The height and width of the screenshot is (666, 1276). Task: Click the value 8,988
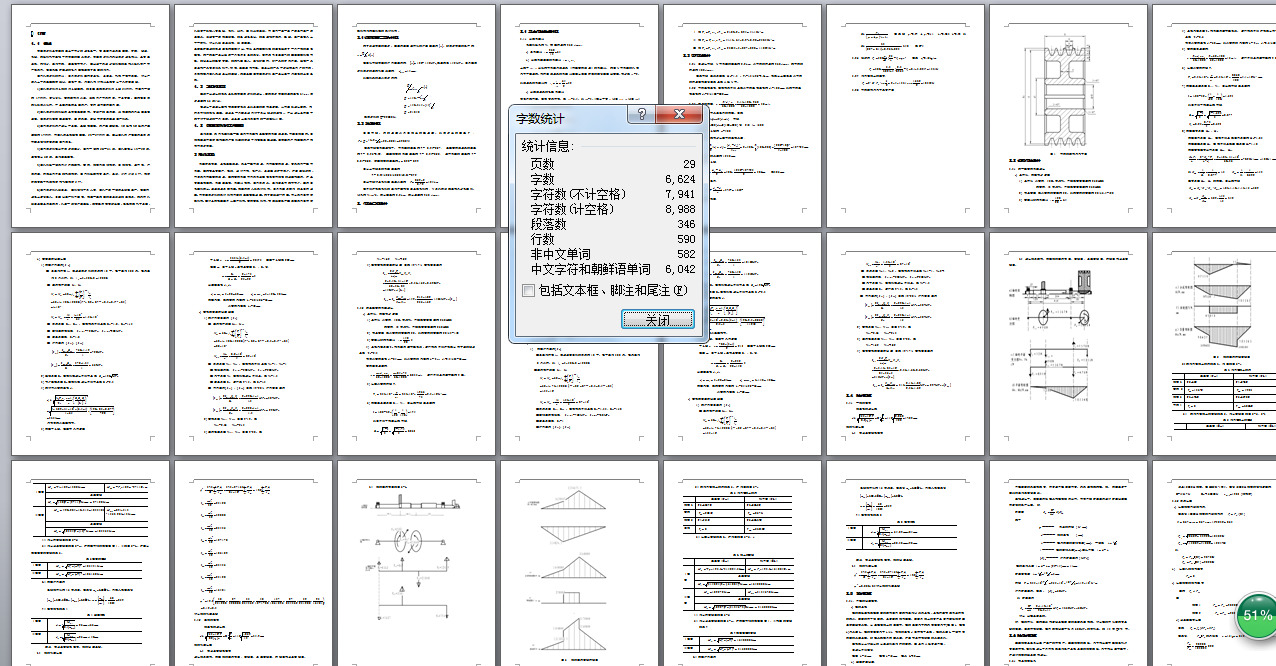tap(680, 209)
